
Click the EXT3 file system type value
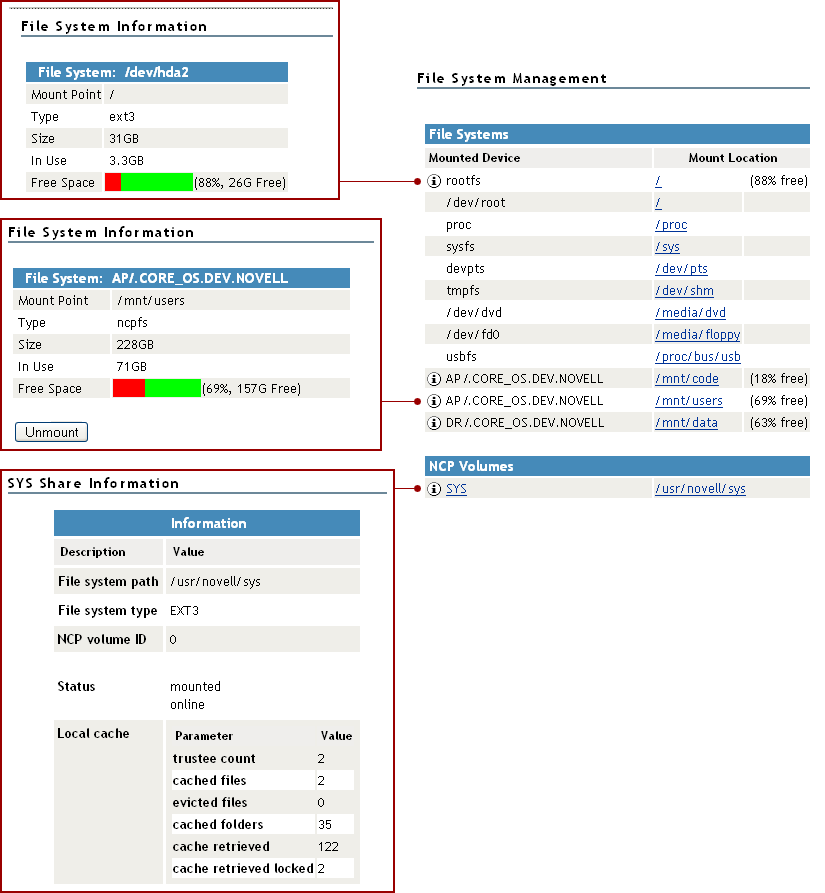(x=184, y=611)
